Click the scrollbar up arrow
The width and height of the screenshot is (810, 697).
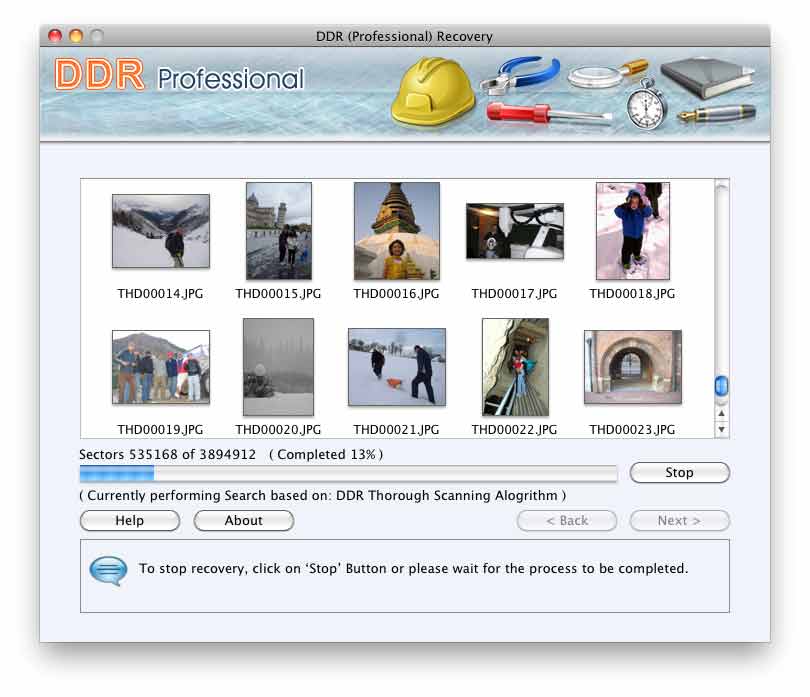[x=721, y=413]
